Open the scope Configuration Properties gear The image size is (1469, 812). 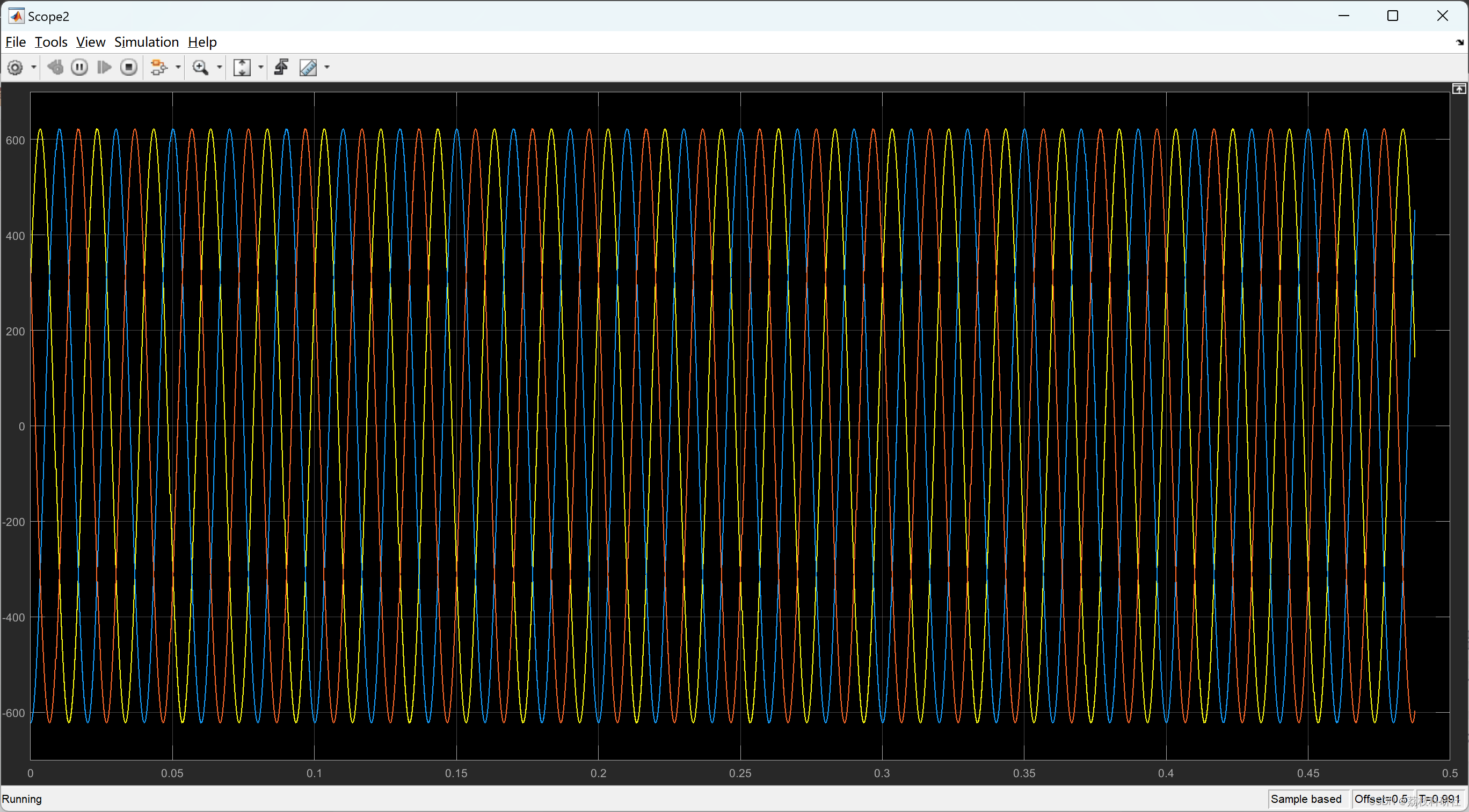tap(16, 68)
